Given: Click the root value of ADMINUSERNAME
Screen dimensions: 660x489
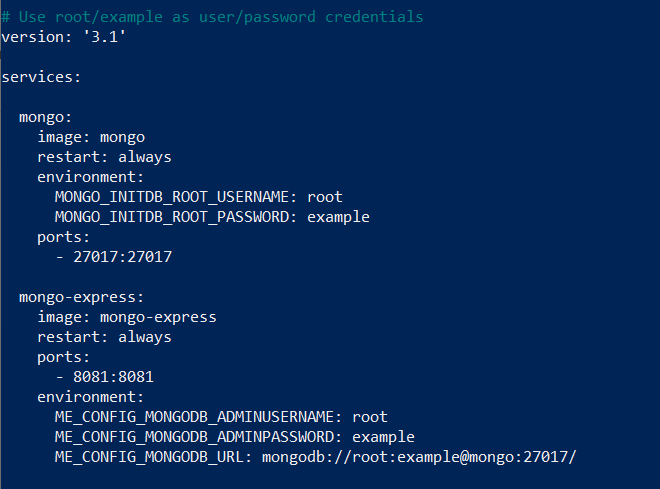Looking at the screenshot, I should (x=370, y=417).
